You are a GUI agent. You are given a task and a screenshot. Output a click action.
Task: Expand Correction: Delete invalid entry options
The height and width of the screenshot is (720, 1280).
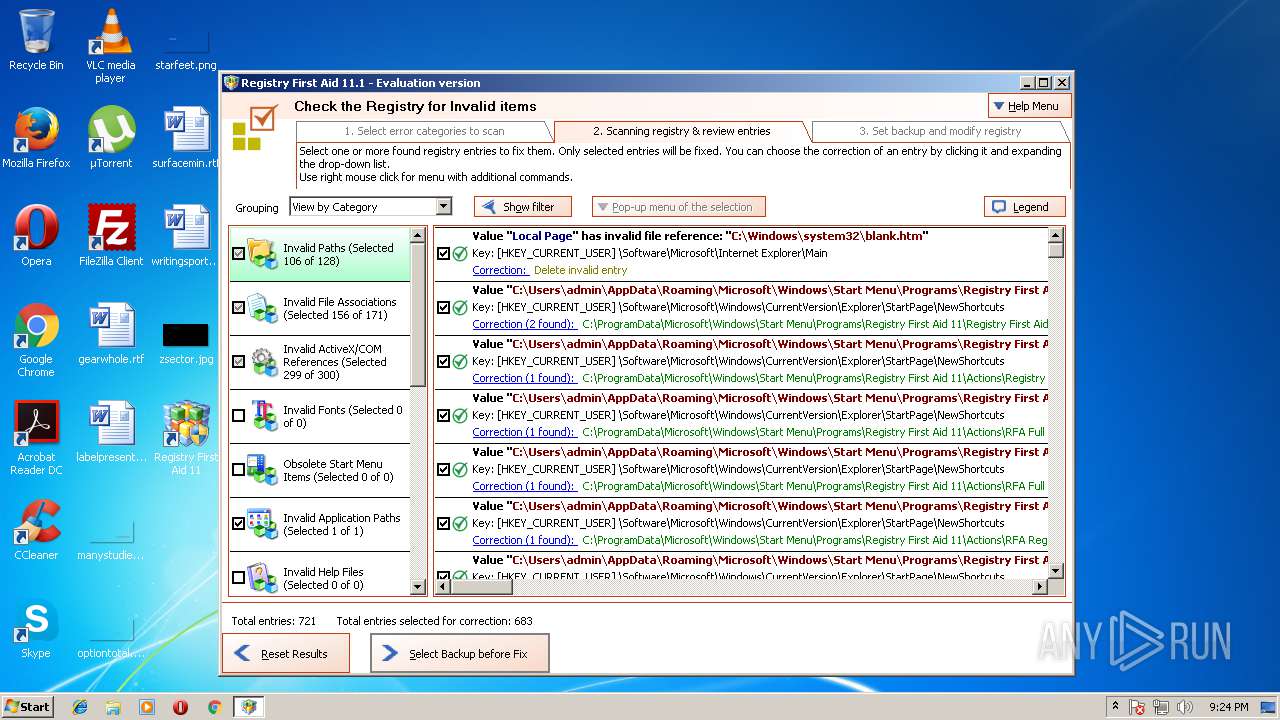pos(499,270)
